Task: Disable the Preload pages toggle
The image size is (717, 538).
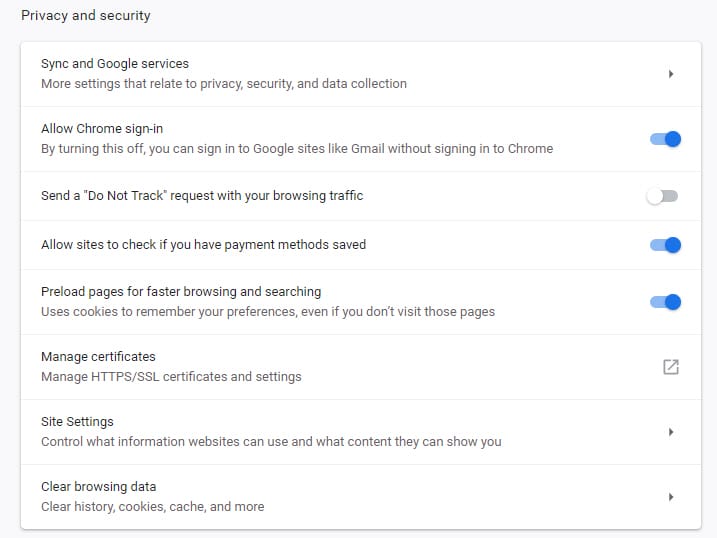Action: [665, 302]
